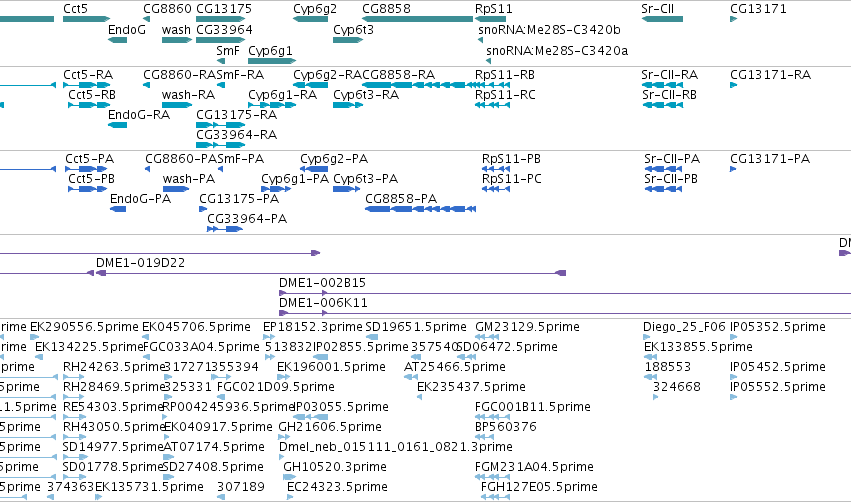Image resolution: width=851 pixels, height=502 pixels.
Task: Select the Cct5-PA protein feature
Action: [x=87, y=169]
